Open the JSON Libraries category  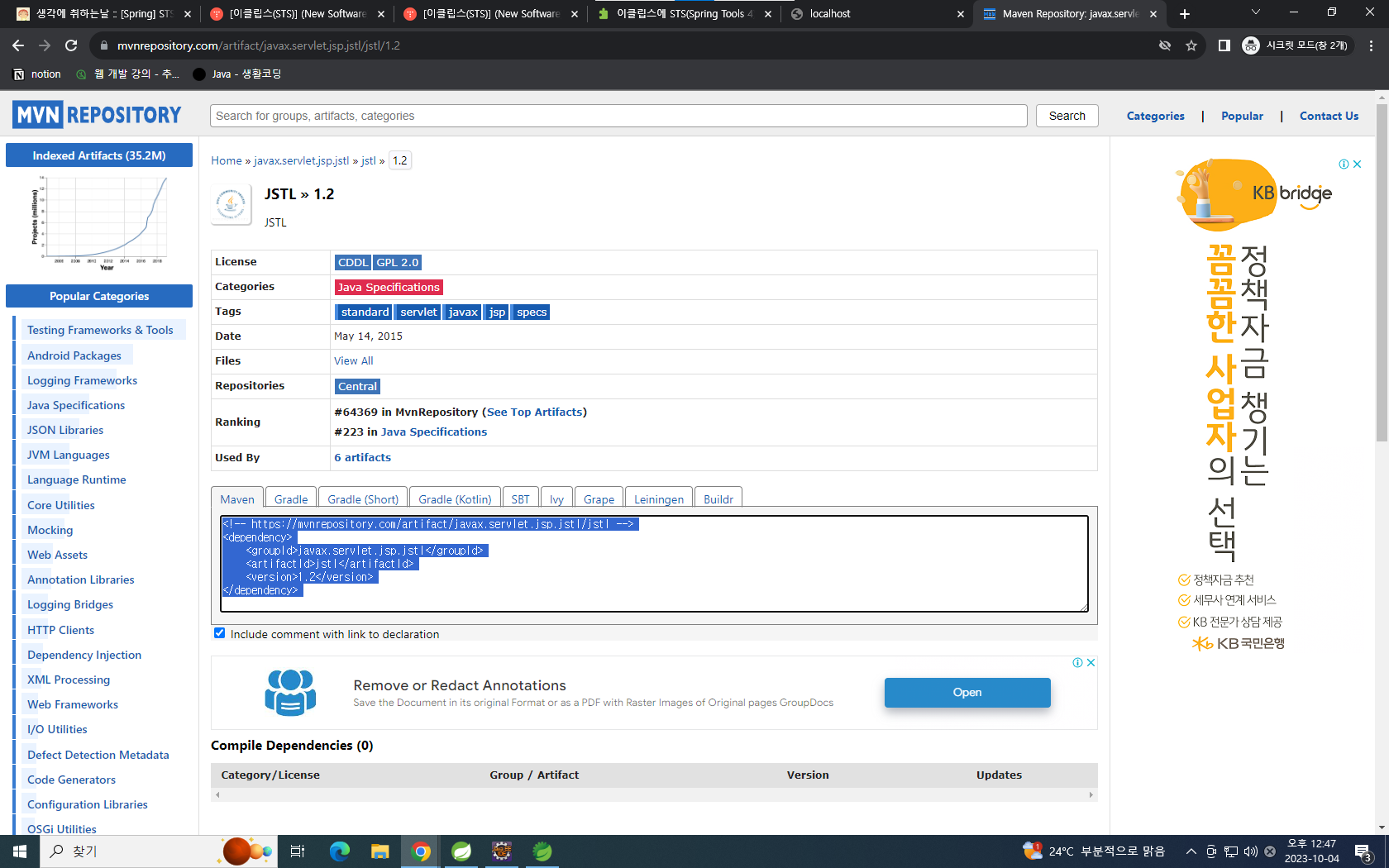pos(65,430)
